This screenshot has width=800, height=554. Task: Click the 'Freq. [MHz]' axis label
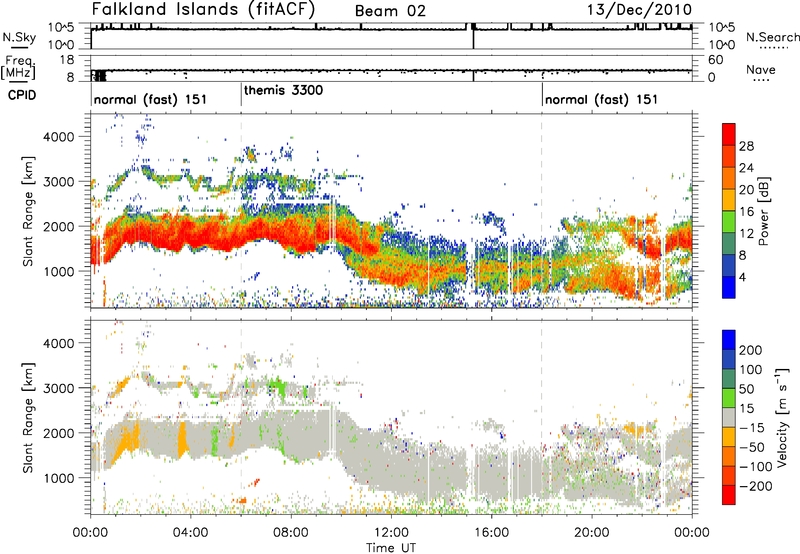pos(18,68)
